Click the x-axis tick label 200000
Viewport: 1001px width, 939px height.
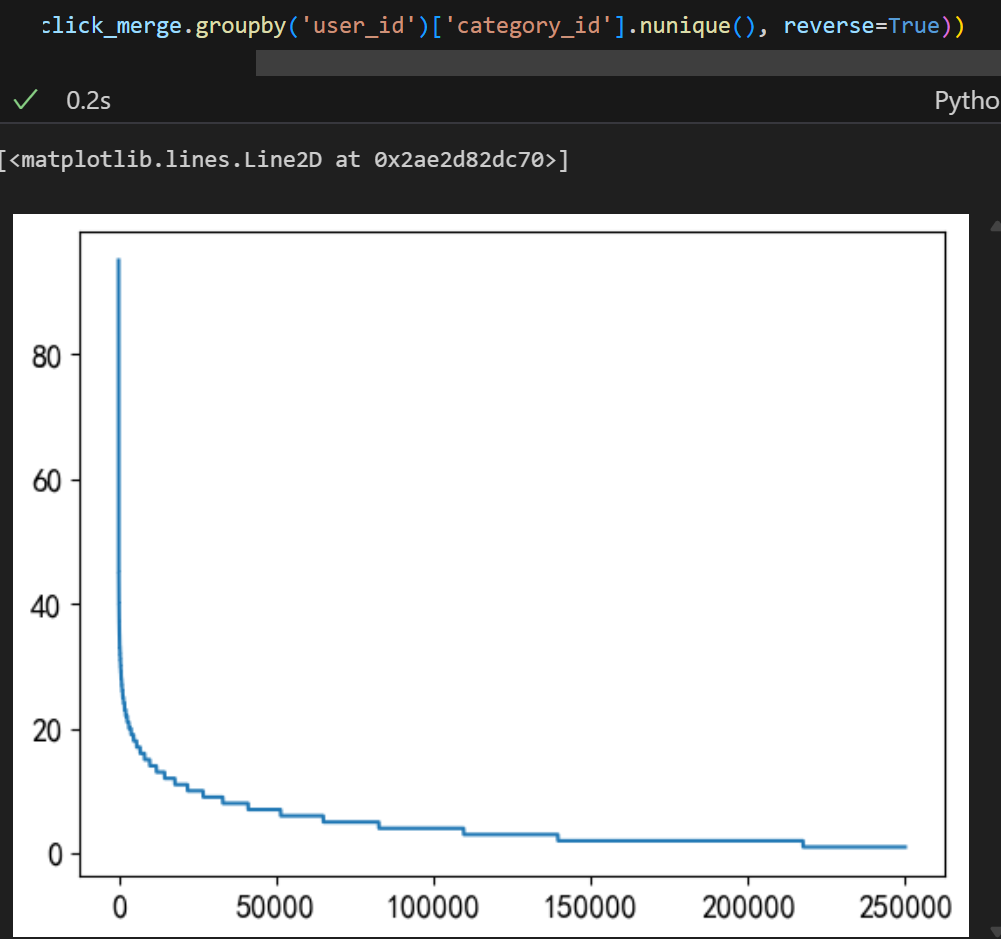coord(748,907)
